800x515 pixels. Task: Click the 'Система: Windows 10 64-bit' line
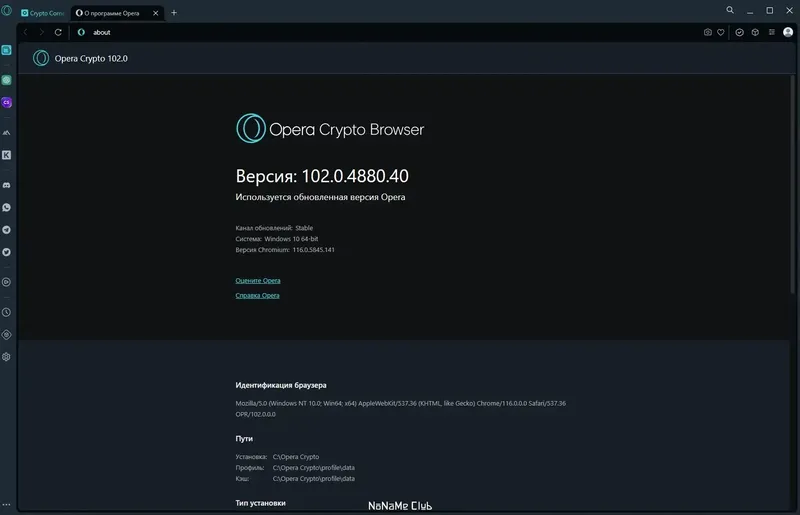[277, 239]
